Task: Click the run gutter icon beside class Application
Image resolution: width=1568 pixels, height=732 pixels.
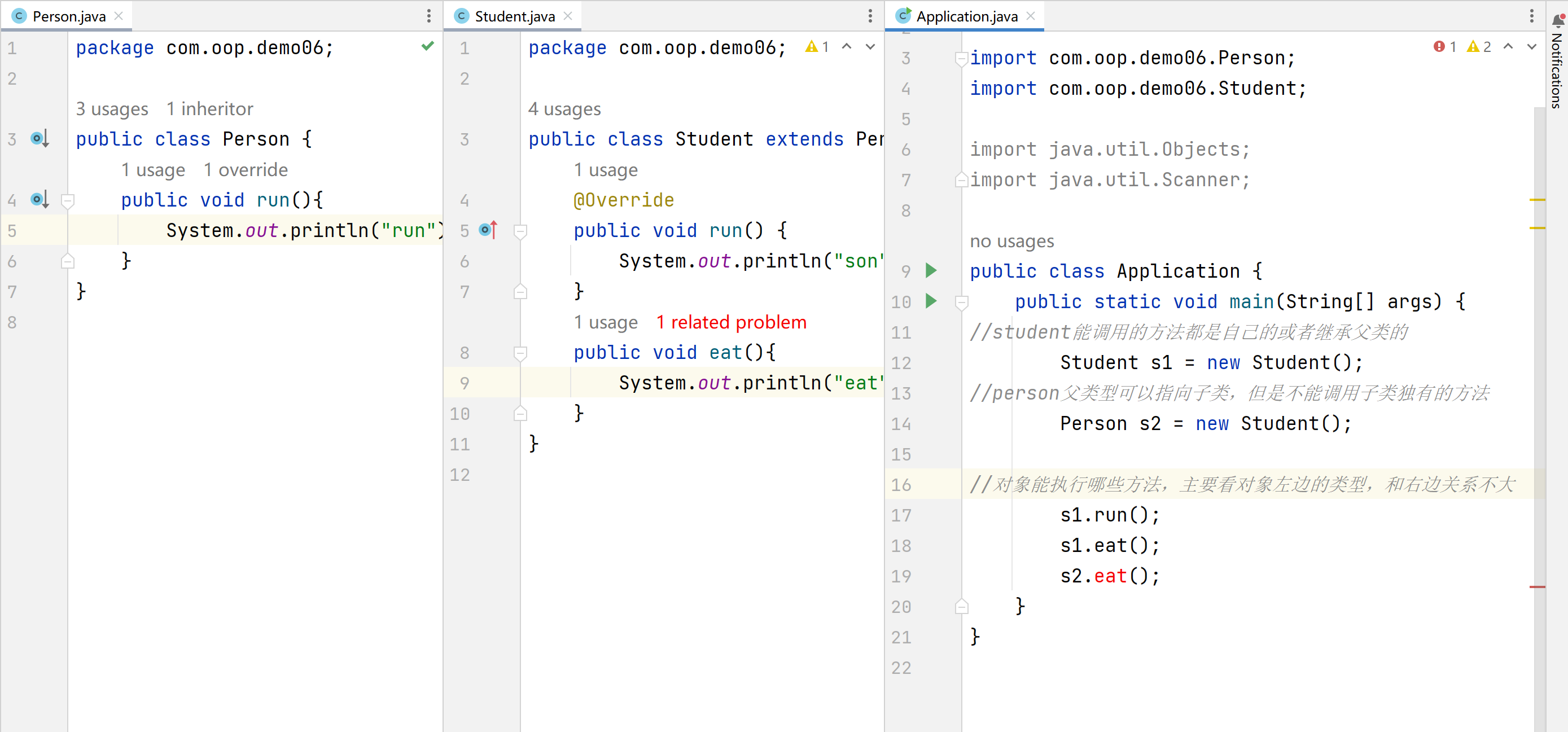Action: coord(931,271)
